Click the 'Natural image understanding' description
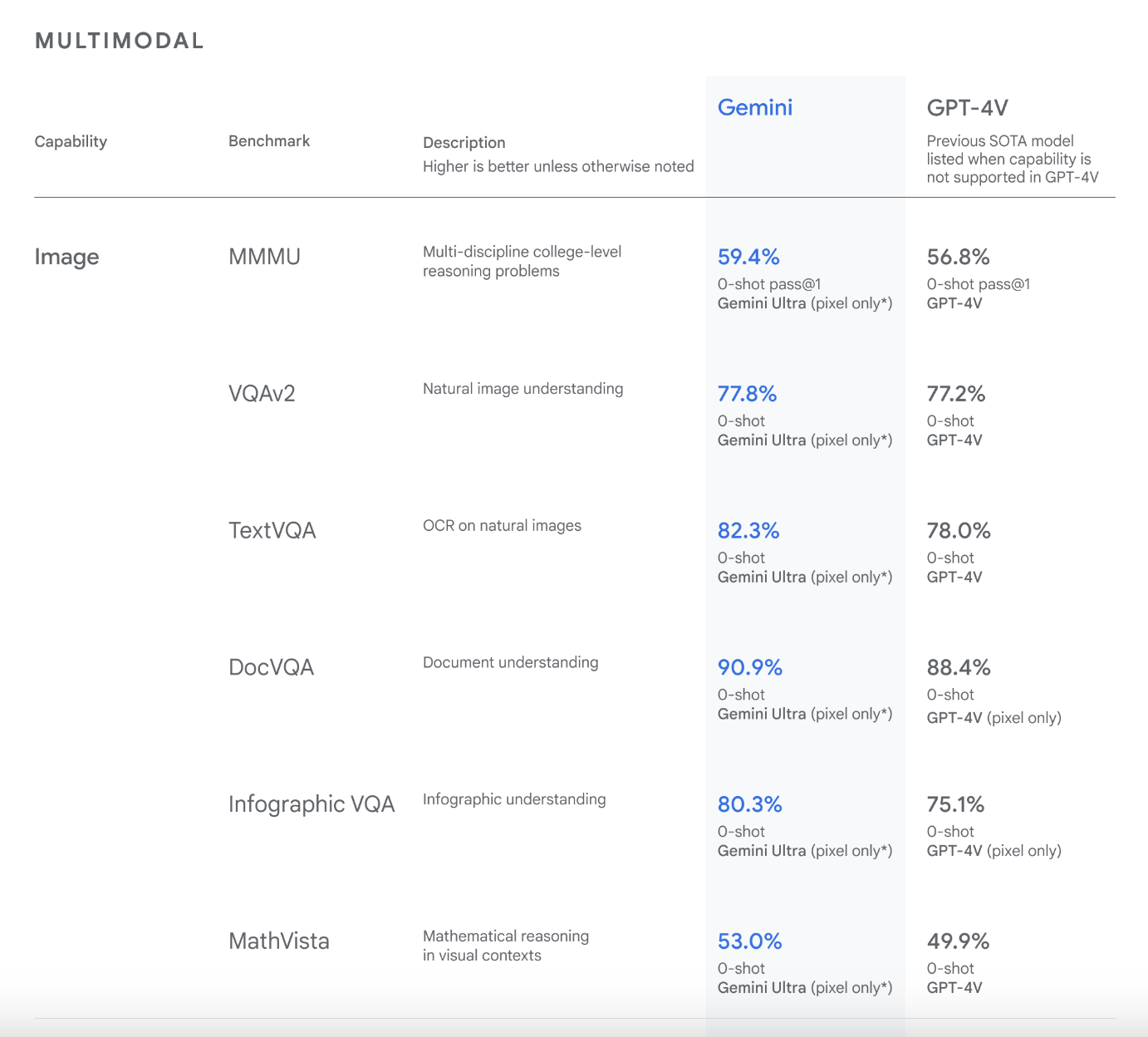The height and width of the screenshot is (1037, 1148). pyautogui.click(x=522, y=389)
